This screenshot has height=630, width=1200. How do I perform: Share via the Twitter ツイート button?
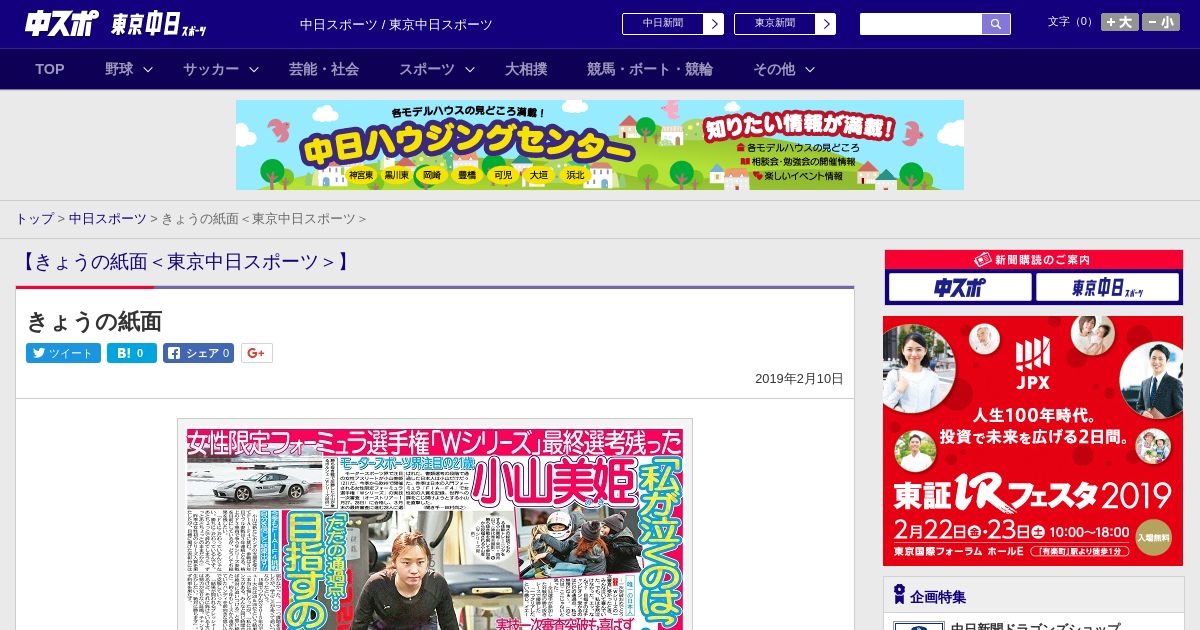[63, 353]
